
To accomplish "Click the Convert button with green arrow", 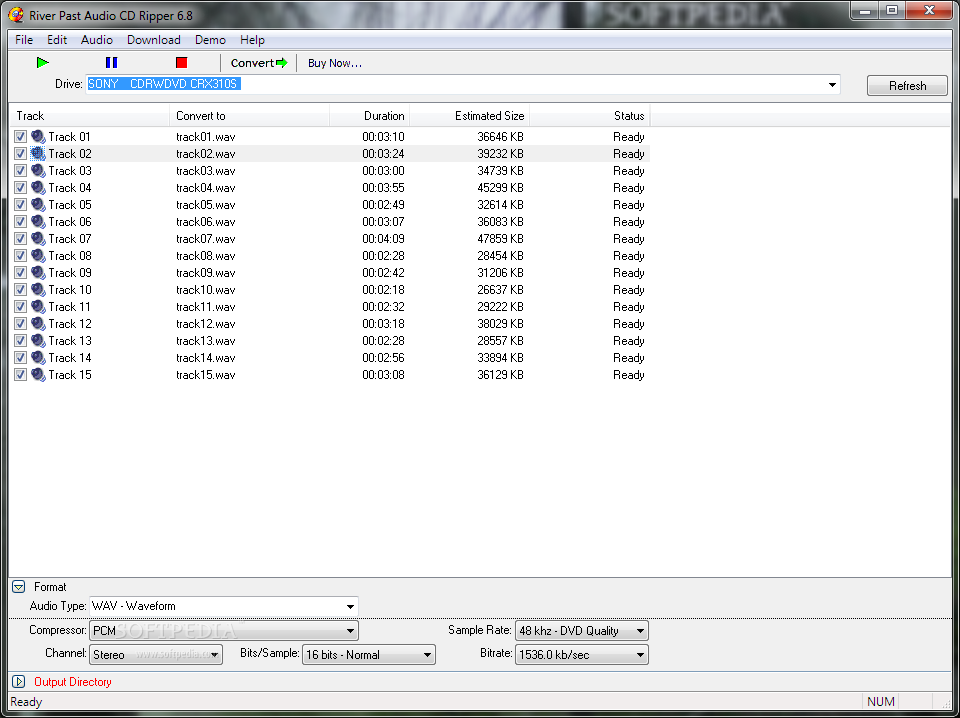I will tap(258, 62).
